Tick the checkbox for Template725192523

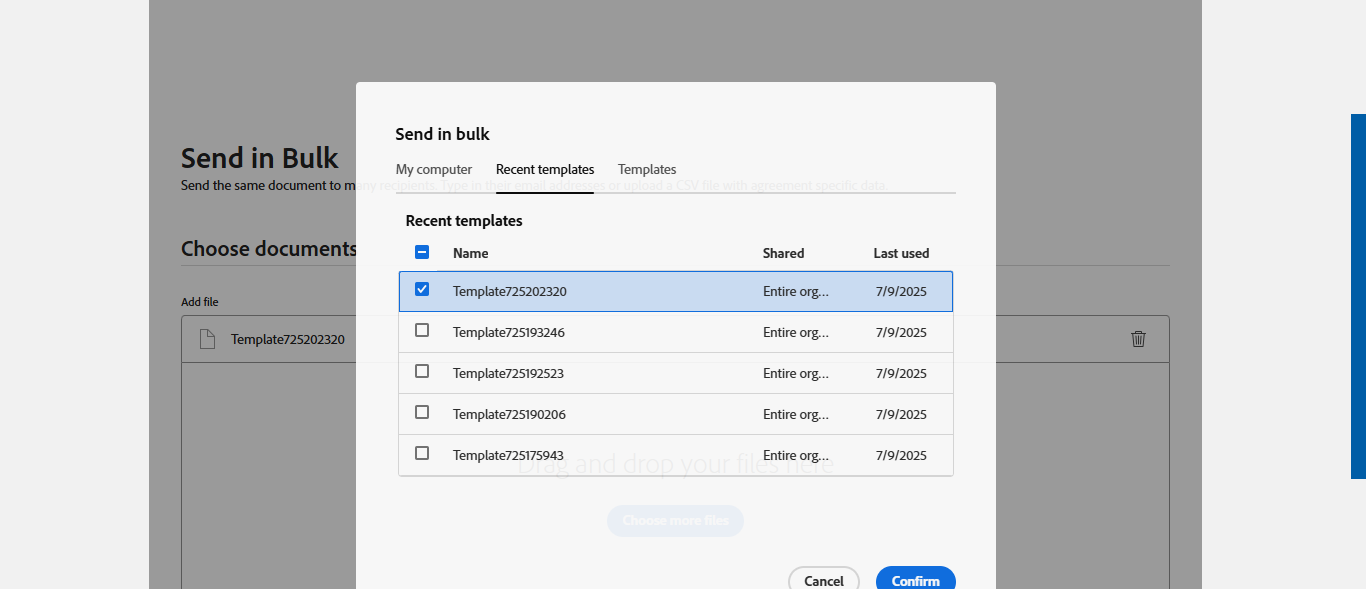tap(422, 371)
